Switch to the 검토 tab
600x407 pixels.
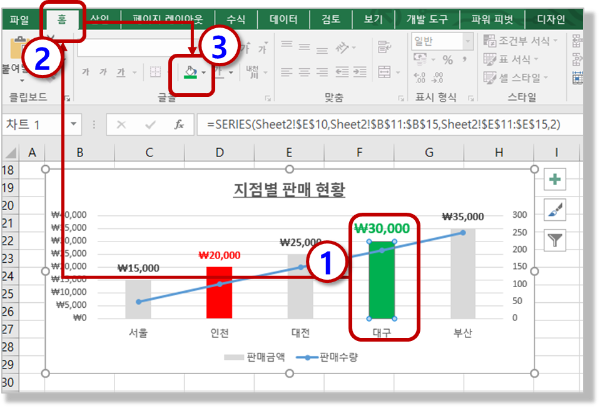coord(331,19)
